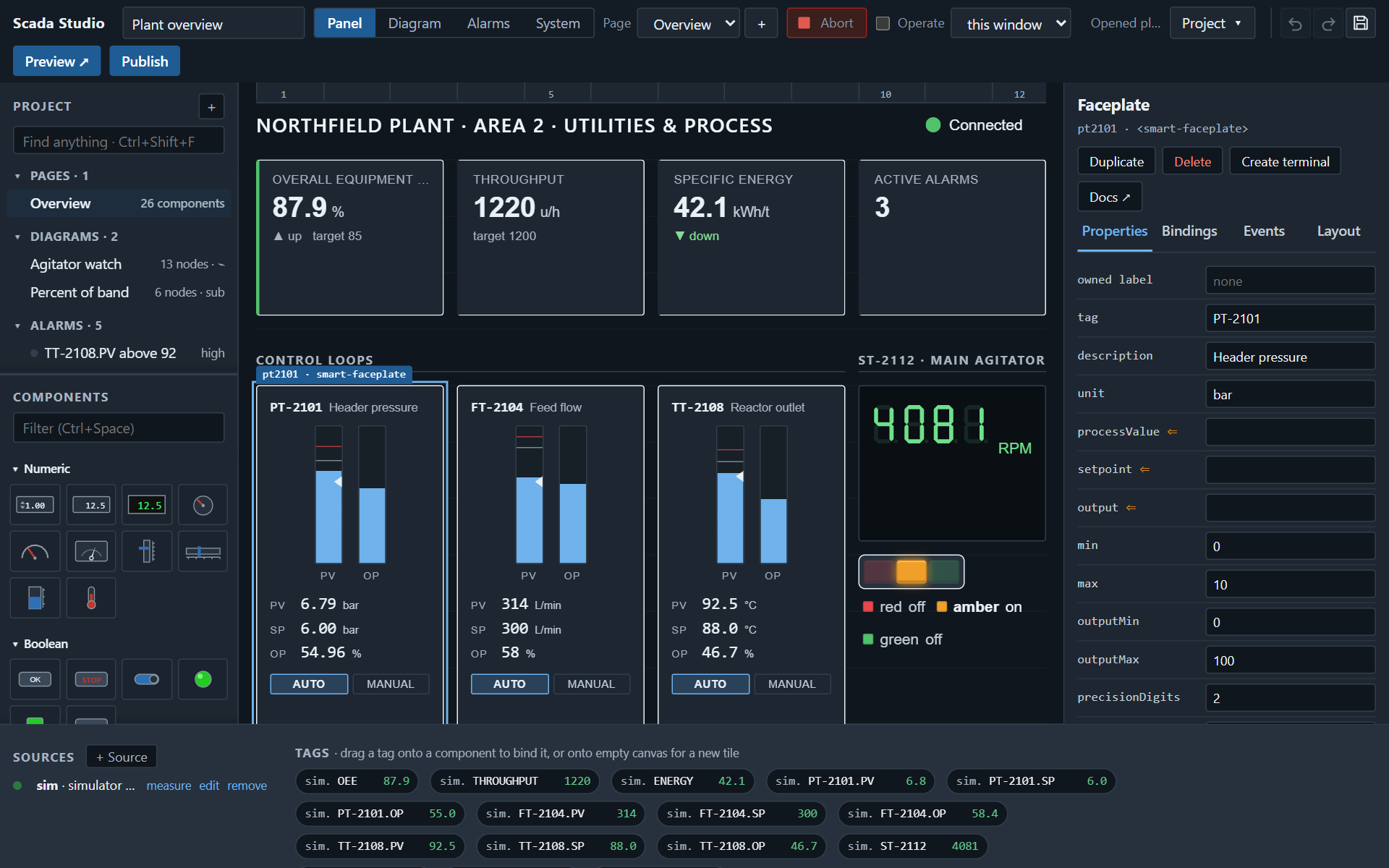
Task: Open the Bindings tab in Faceplate
Action: (1189, 231)
